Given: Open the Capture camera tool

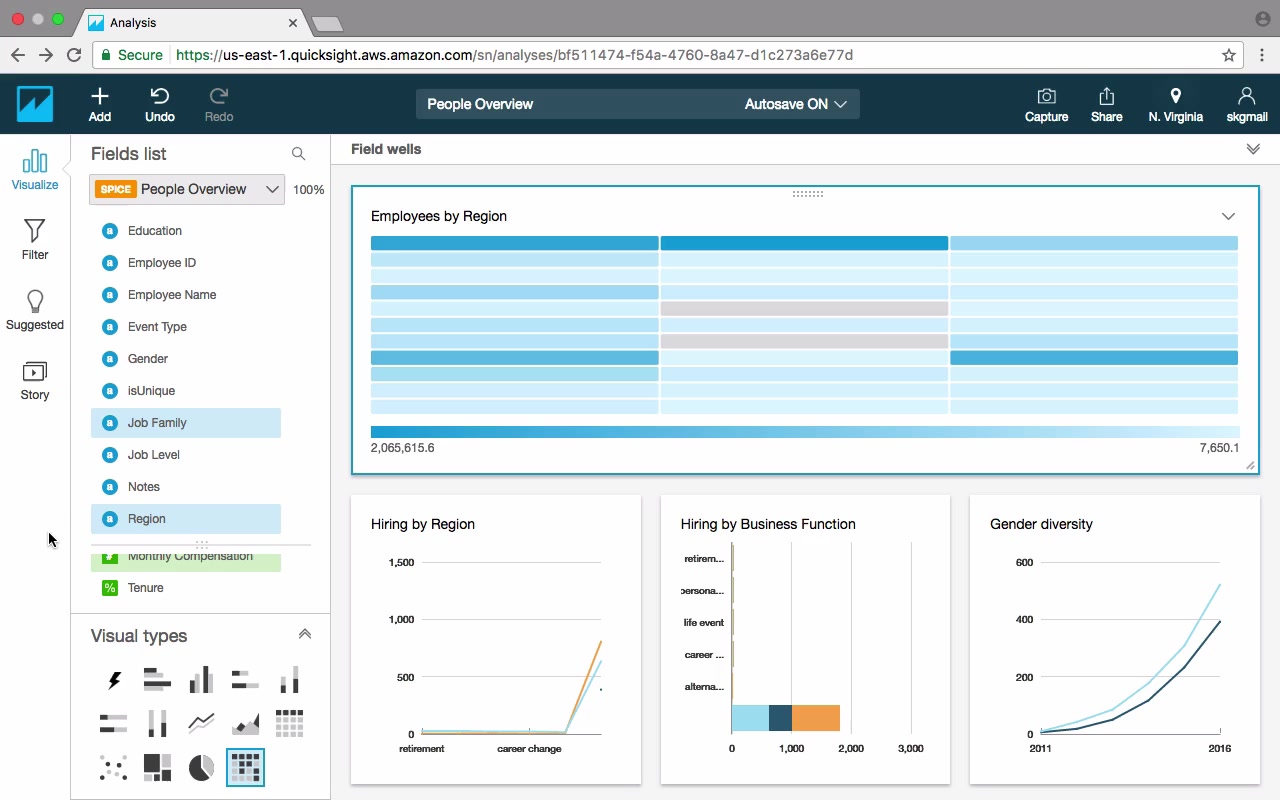Looking at the screenshot, I should [x=1046, y=104].
